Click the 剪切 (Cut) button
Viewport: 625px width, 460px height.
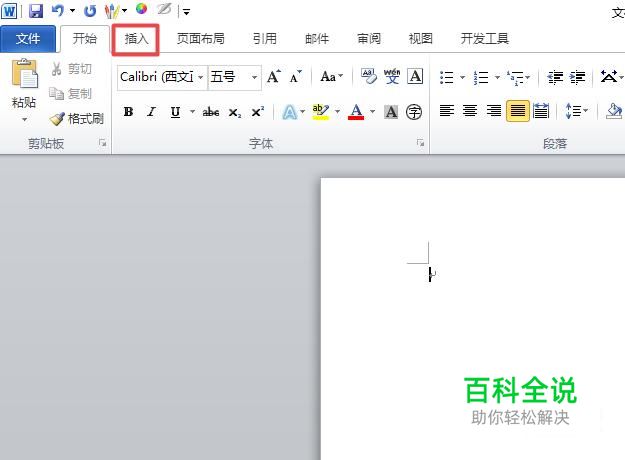72,69
